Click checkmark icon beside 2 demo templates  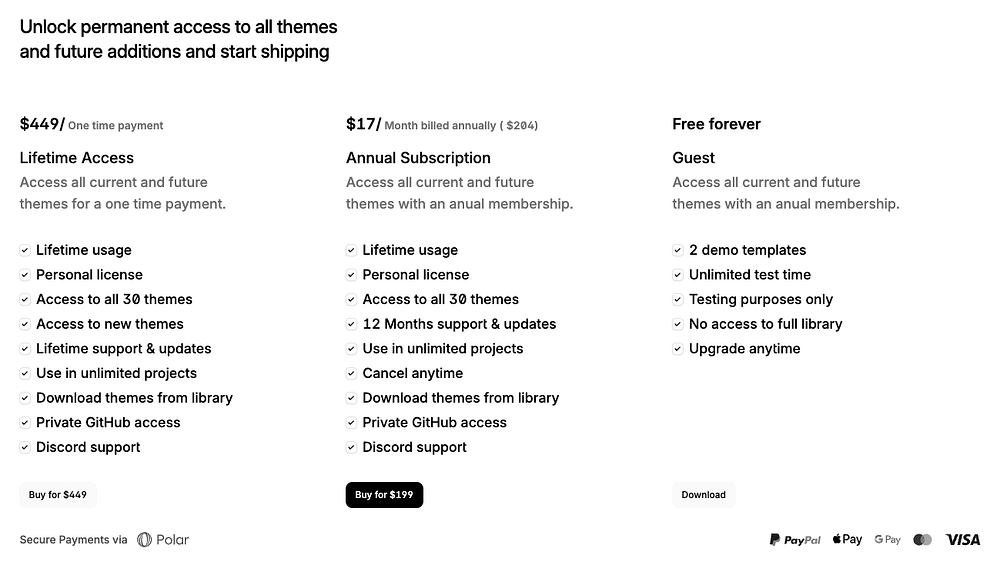click(x=678, y=251)
